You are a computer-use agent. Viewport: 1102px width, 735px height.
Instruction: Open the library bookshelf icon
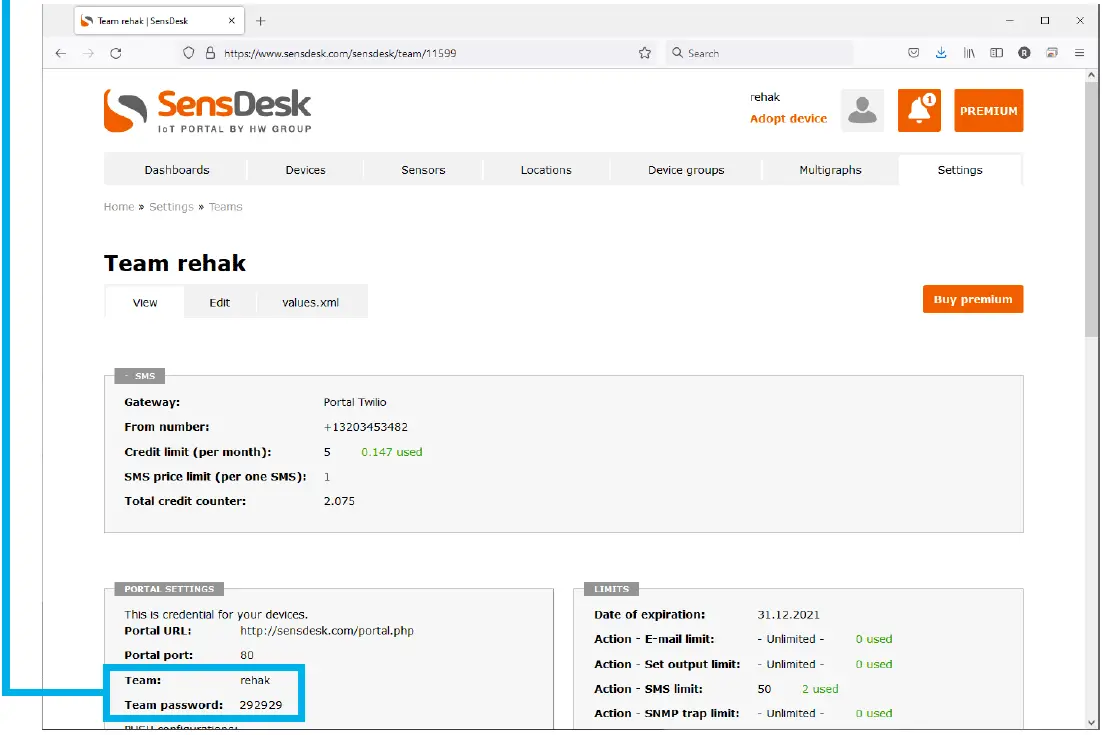click(x=969, y=53)
